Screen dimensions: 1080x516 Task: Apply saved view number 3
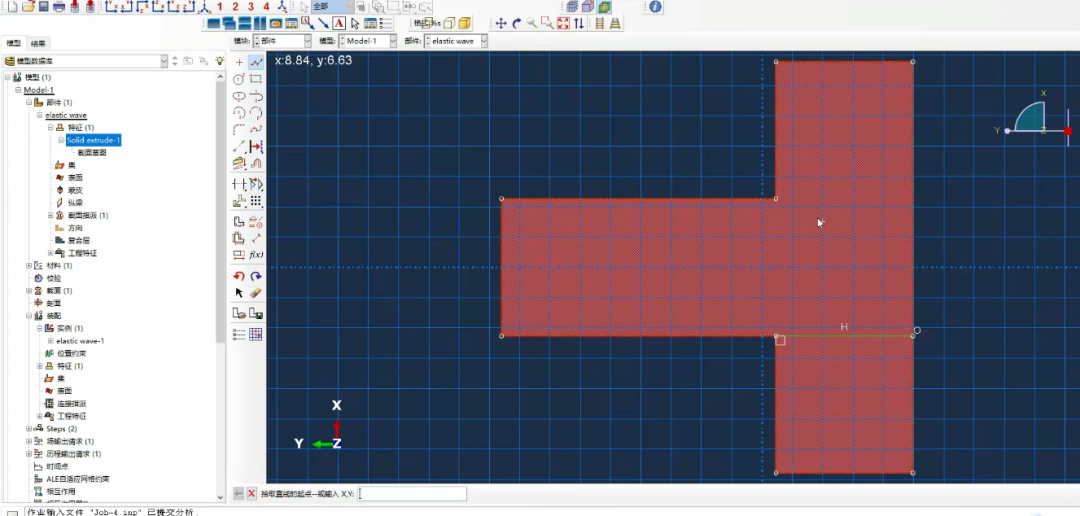tap(251, 7)
